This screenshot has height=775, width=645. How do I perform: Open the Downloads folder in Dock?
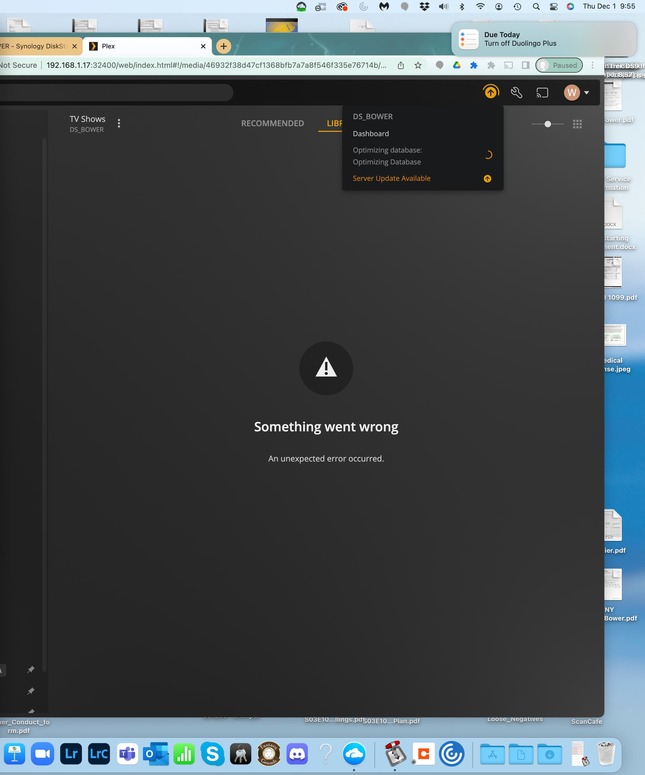(550, 754)
